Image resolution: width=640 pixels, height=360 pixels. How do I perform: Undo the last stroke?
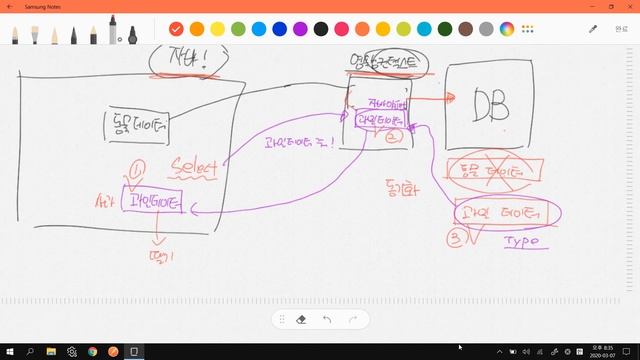(327, 319)
